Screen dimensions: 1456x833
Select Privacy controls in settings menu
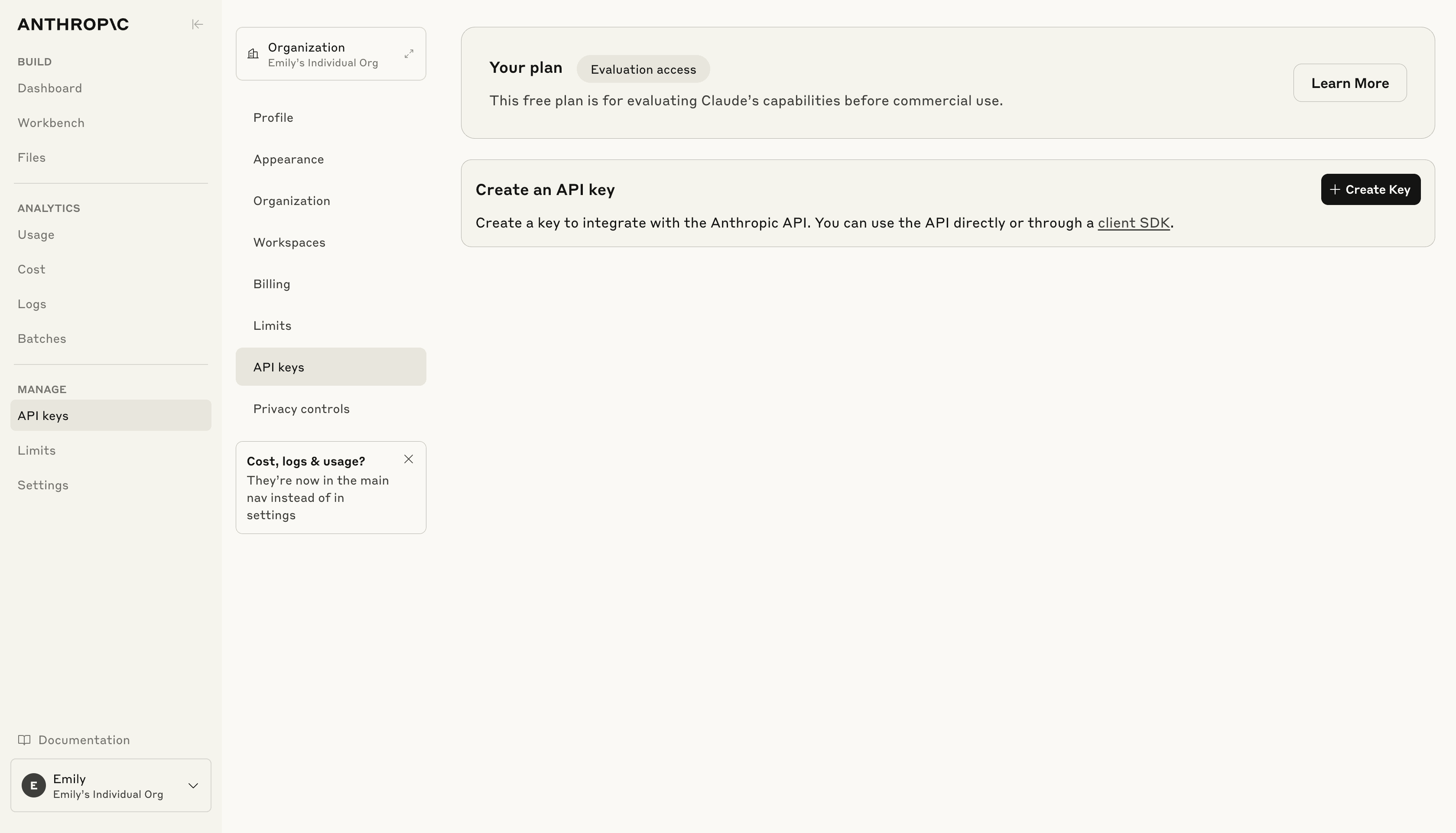click(301, 409)
